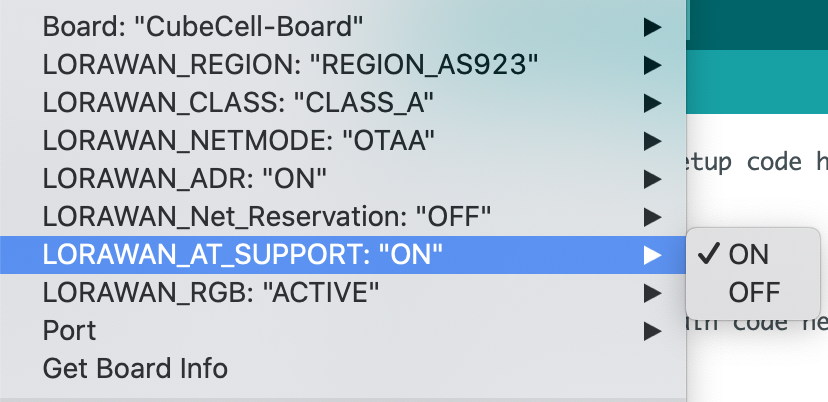The height and width of the screenshot is (402, 828).
Task: Expand the Board submenu arrow
Action: click(653, 27)
